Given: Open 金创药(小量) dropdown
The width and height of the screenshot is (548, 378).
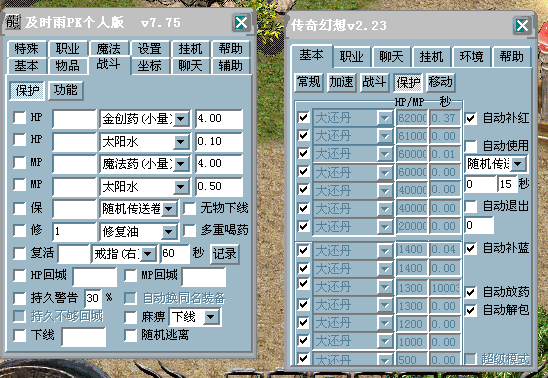Looking at the screenshot, I should click(181, 119).
